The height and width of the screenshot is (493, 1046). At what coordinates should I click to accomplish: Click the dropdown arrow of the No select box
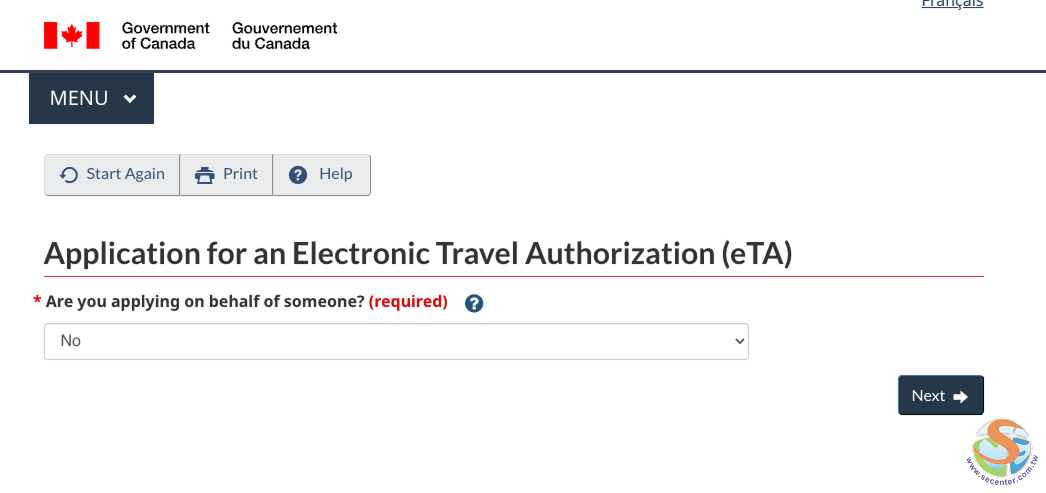(739, 341)
